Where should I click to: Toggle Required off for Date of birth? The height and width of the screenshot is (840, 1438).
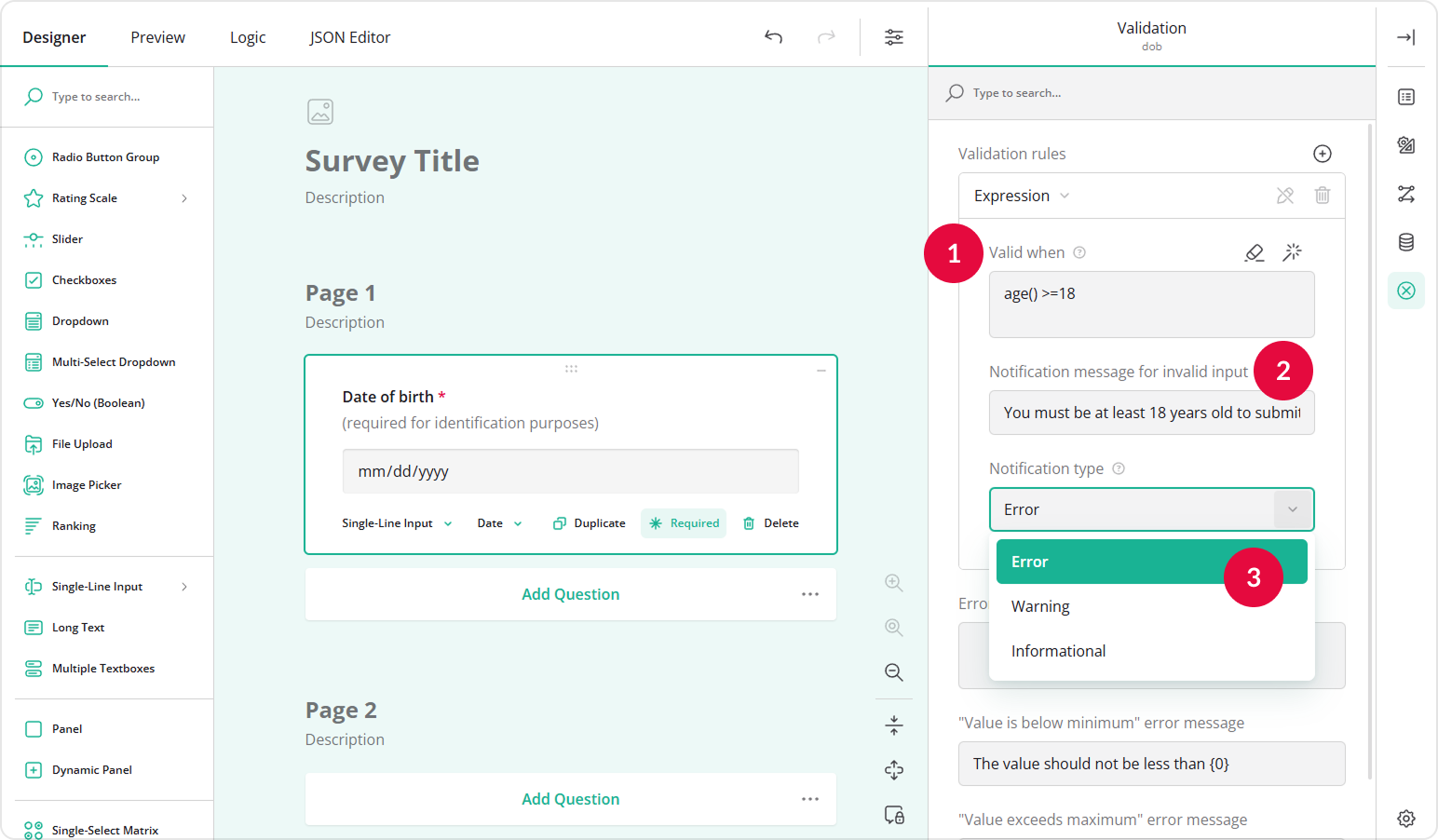(x=684, y=522)
